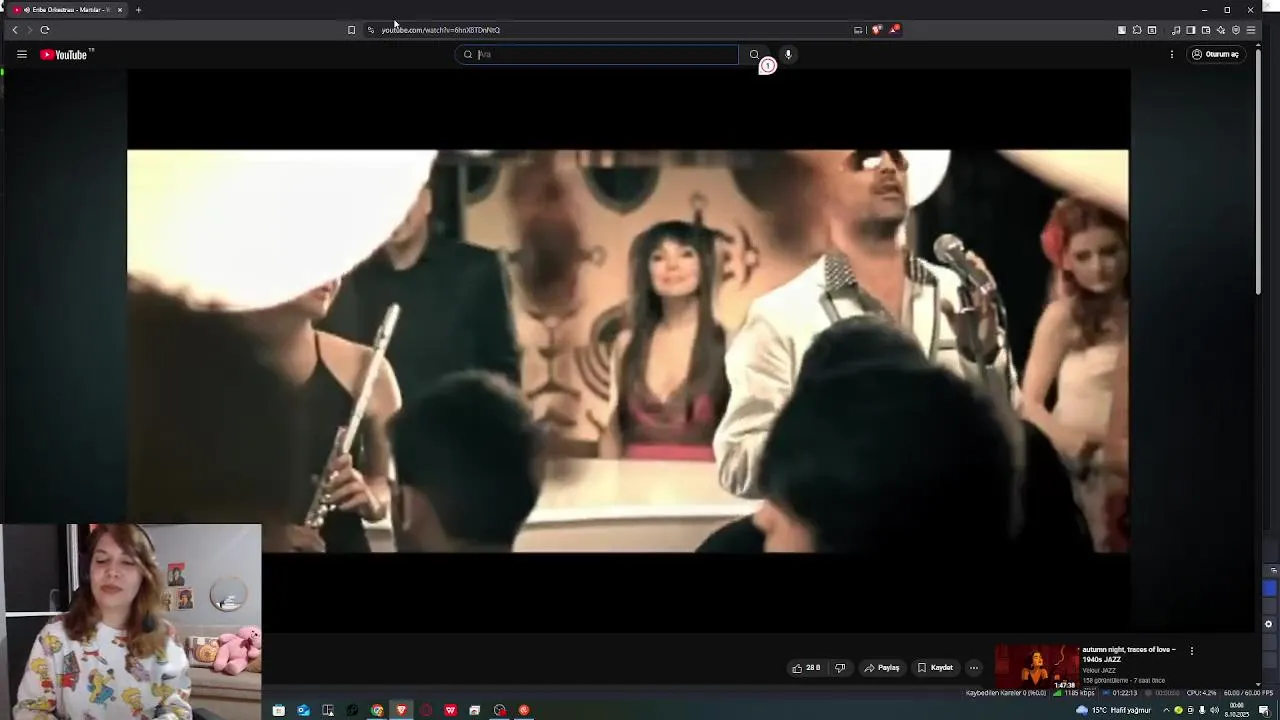The image size is (1280, 720).
Task: Open the autumn night 1940s JAZZ thumbnail
Action: pos(1036,667)
